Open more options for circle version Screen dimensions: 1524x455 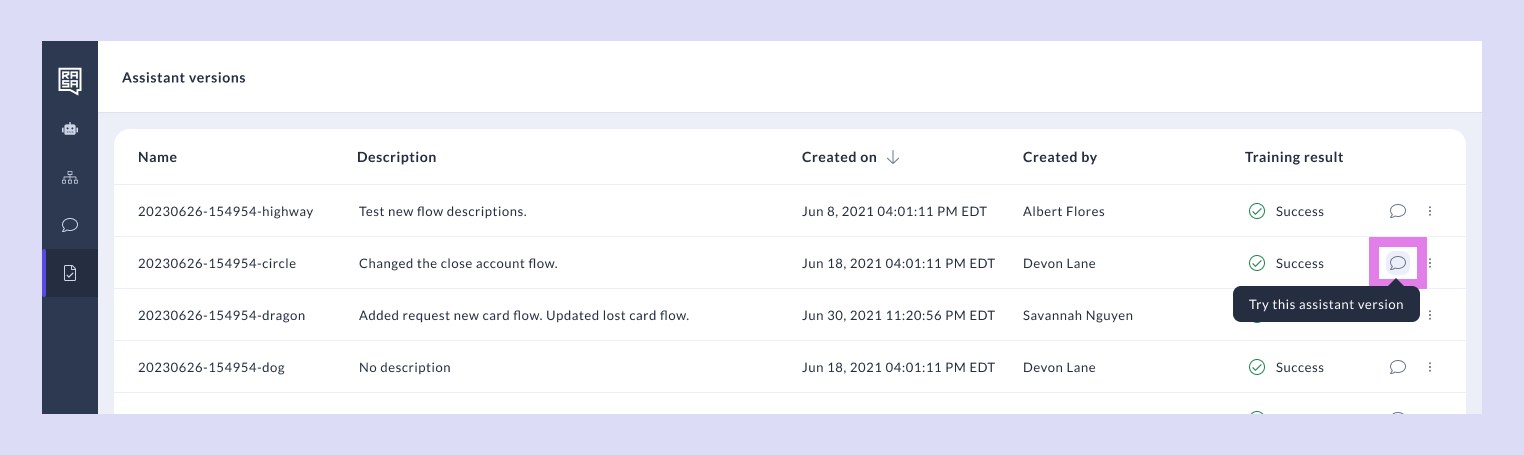point(1430,263)
